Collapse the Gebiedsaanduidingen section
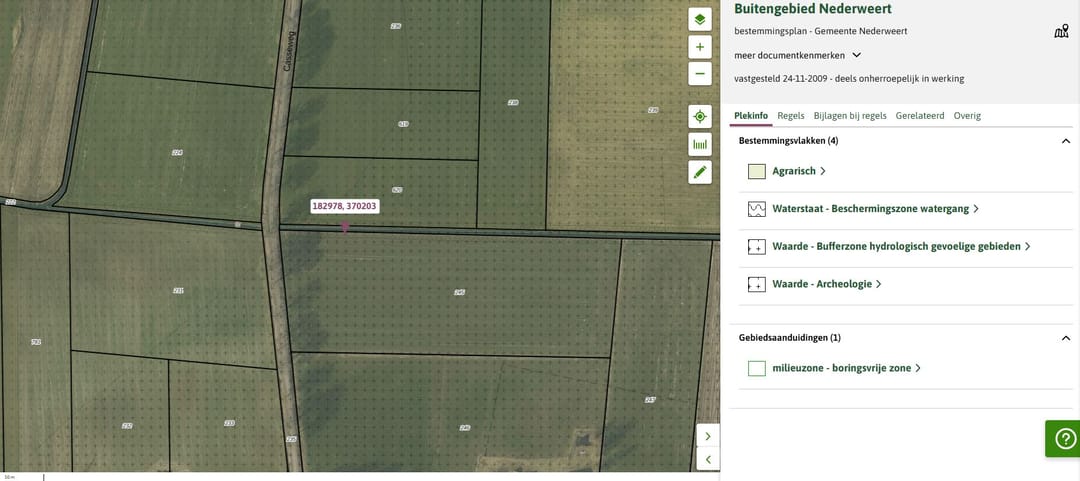The width and height of the screenshot is (1080, 481). pos(1065,338)
